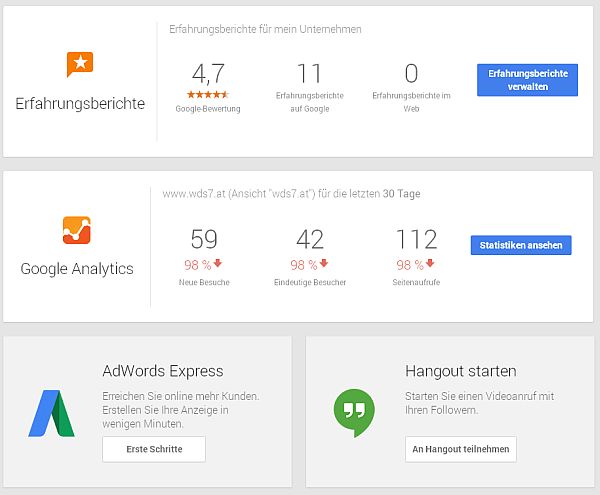The image size is (600, 495).
Task: Click the five-star rating under 4,7
Action: (210, 94)
